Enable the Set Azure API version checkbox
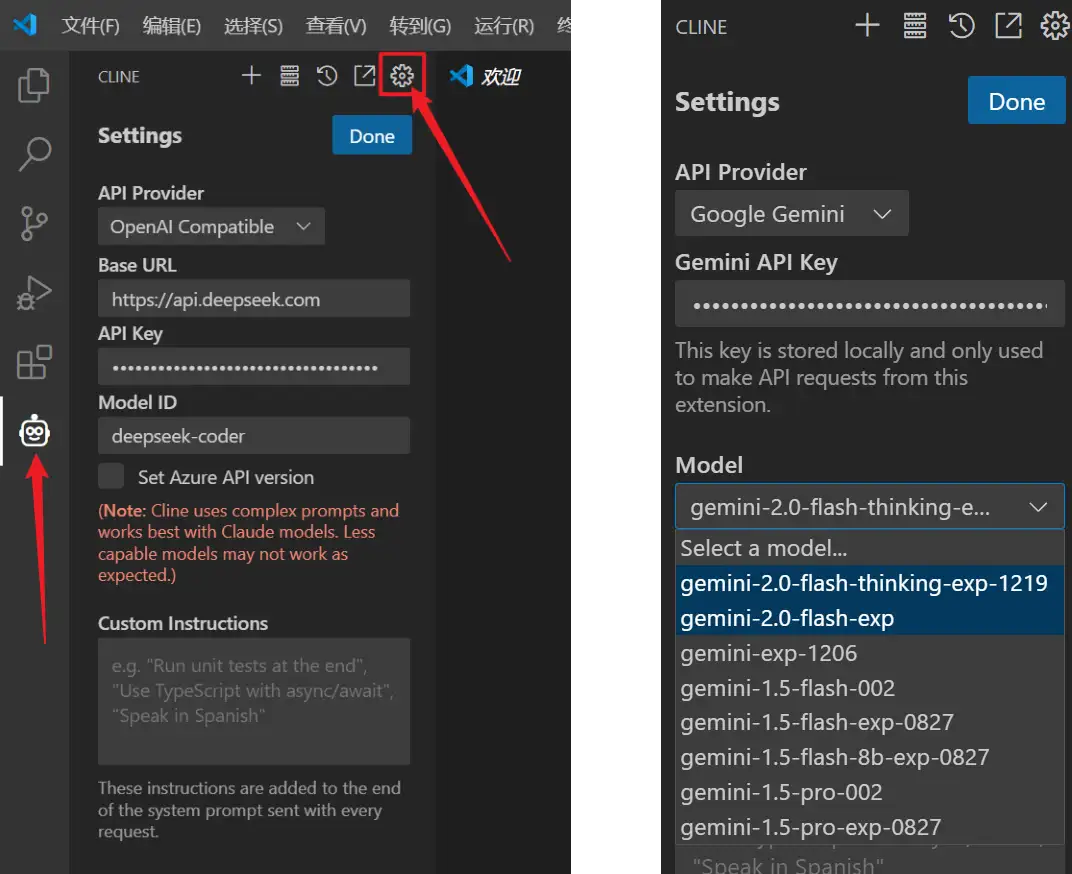The height and width of the screenshot is (874, 1072). [111, 476]
